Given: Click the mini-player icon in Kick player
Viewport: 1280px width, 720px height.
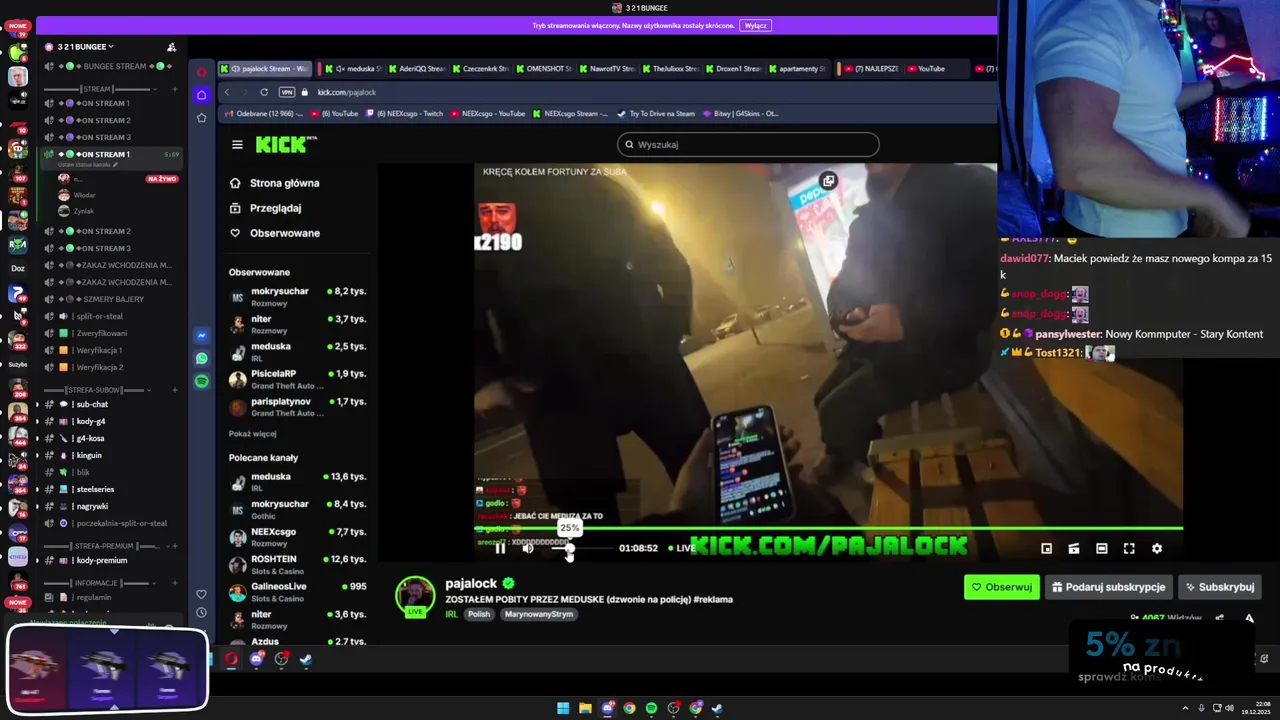Looking at the screenshot, I should click(1046, 548).
